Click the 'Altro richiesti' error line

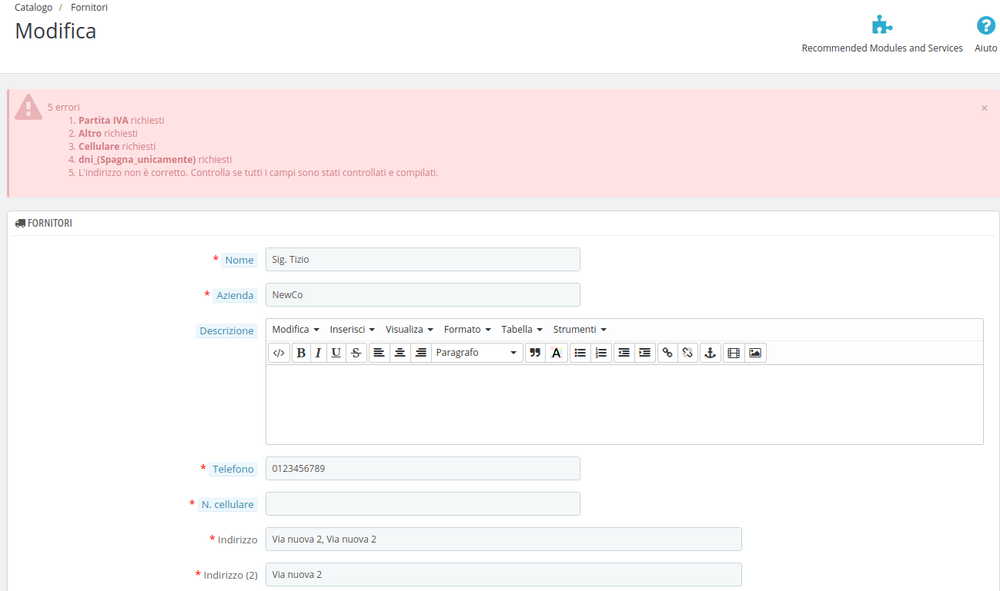[x=108, y=133]
